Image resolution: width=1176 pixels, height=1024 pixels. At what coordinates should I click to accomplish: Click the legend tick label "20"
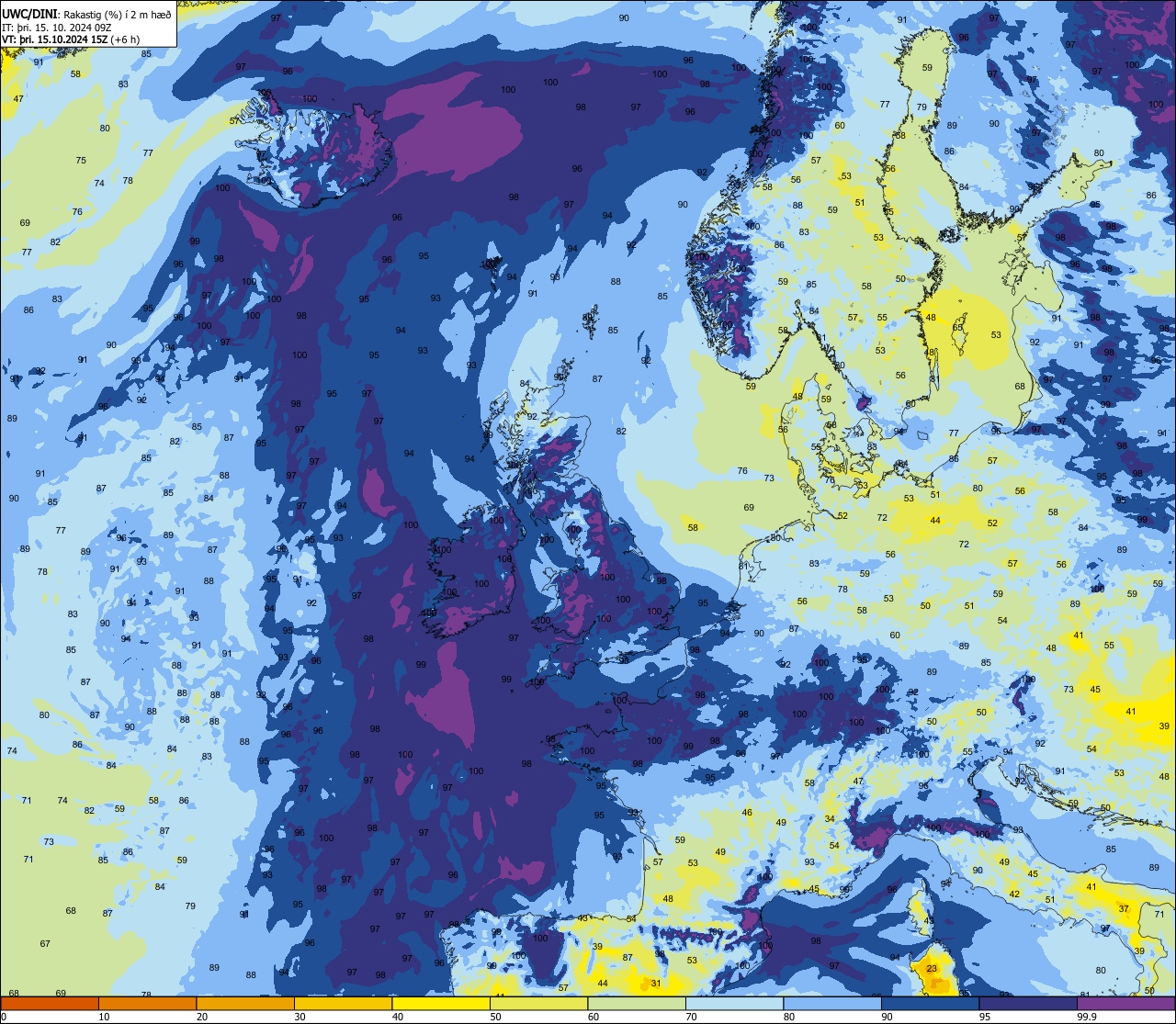click(202, 1017)
